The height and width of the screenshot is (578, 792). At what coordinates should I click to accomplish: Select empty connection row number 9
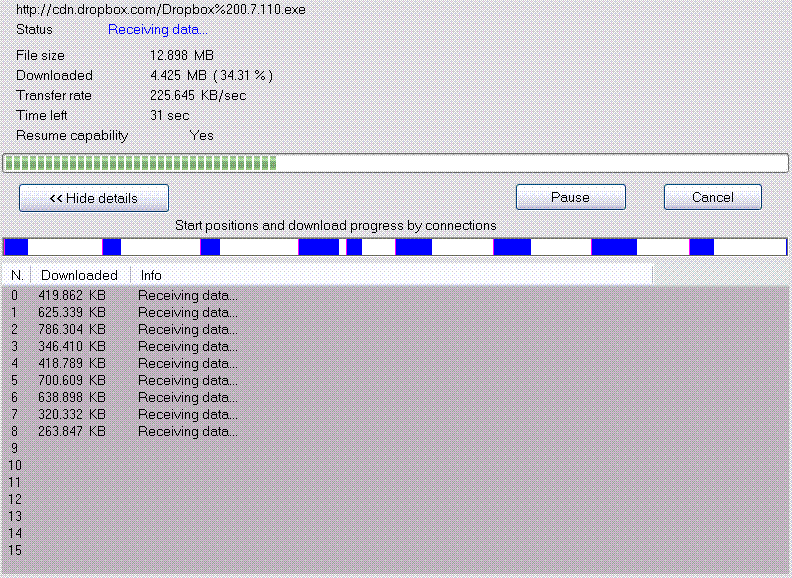click(x=395, y=449)
